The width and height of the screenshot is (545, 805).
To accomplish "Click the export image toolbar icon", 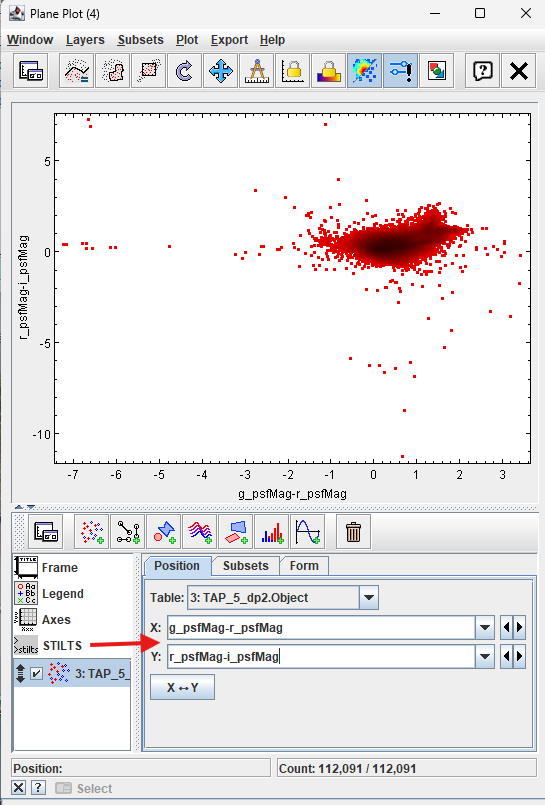I will (436, 70).
